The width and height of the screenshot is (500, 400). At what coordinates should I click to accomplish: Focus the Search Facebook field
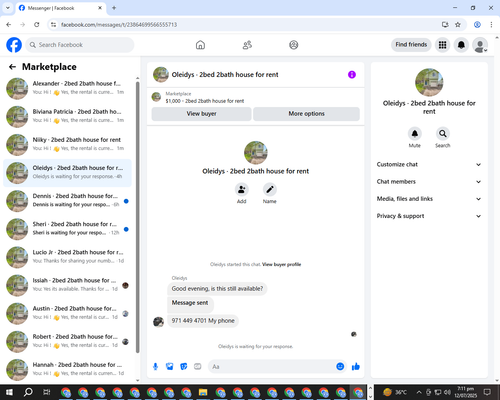click(x=80, y=45)
